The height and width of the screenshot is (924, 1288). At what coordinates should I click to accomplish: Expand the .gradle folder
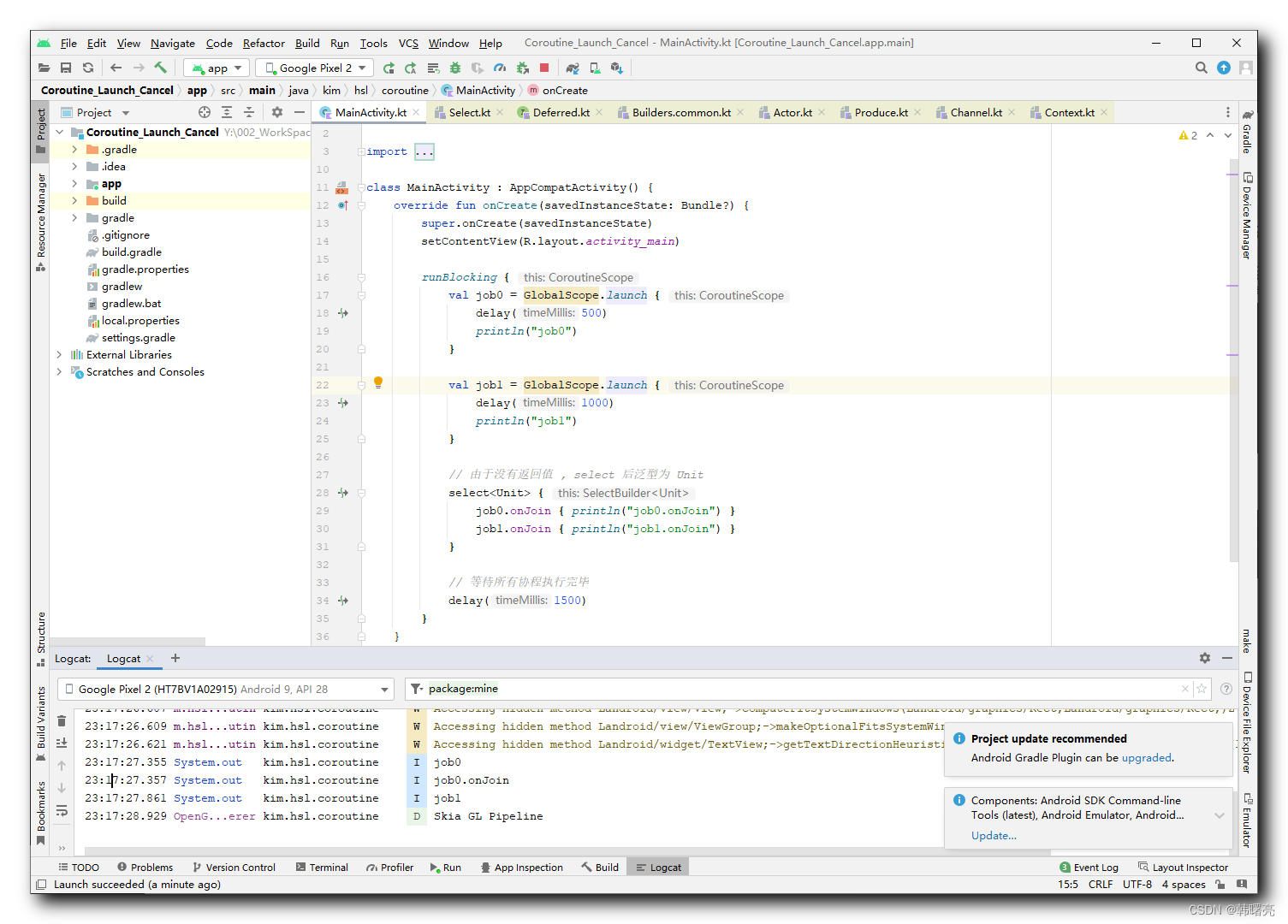tap(74, 149)
